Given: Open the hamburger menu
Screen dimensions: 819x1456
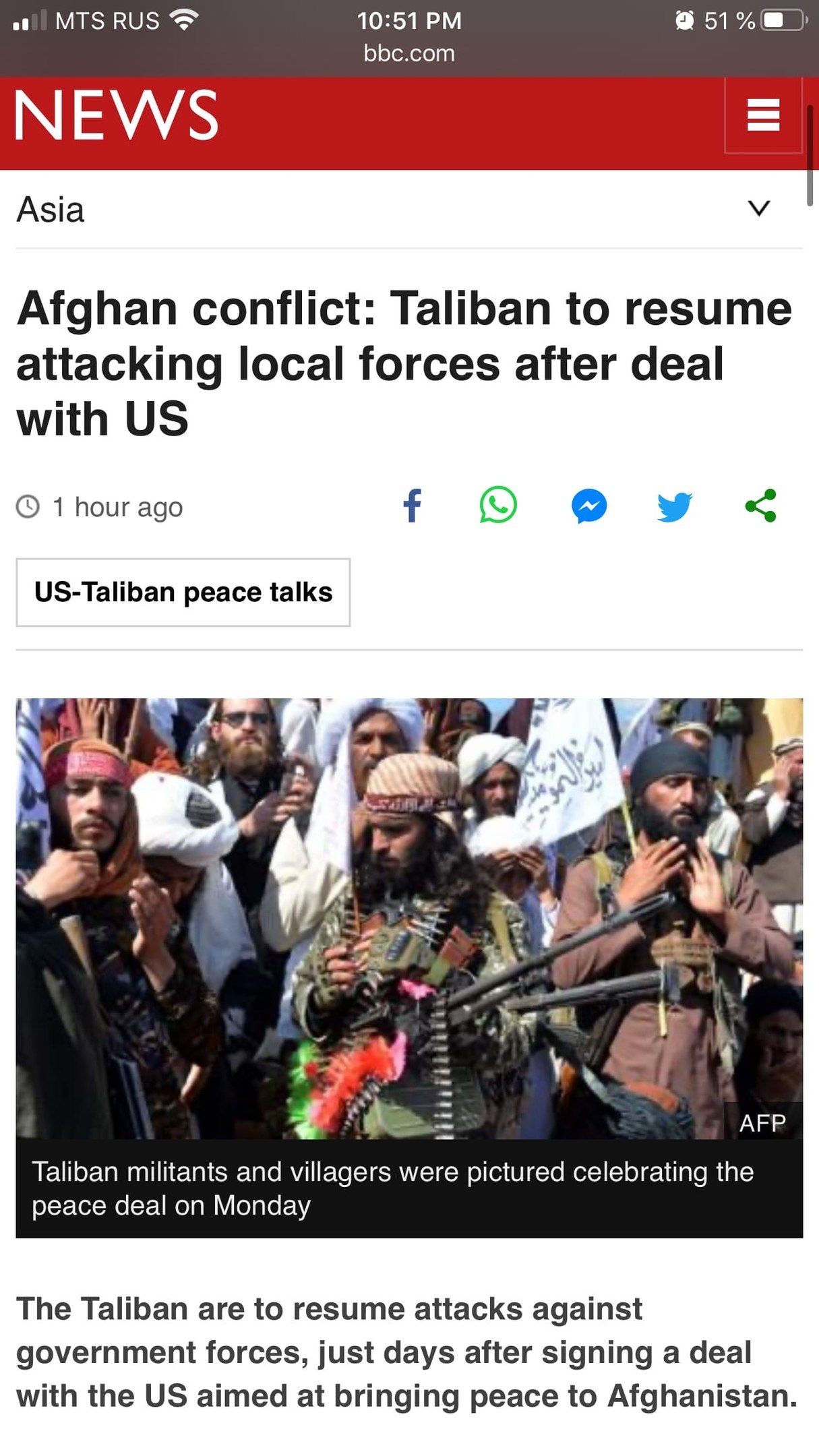Looking at the screenshot, I should pyautogui.click(x=763, y=115).
